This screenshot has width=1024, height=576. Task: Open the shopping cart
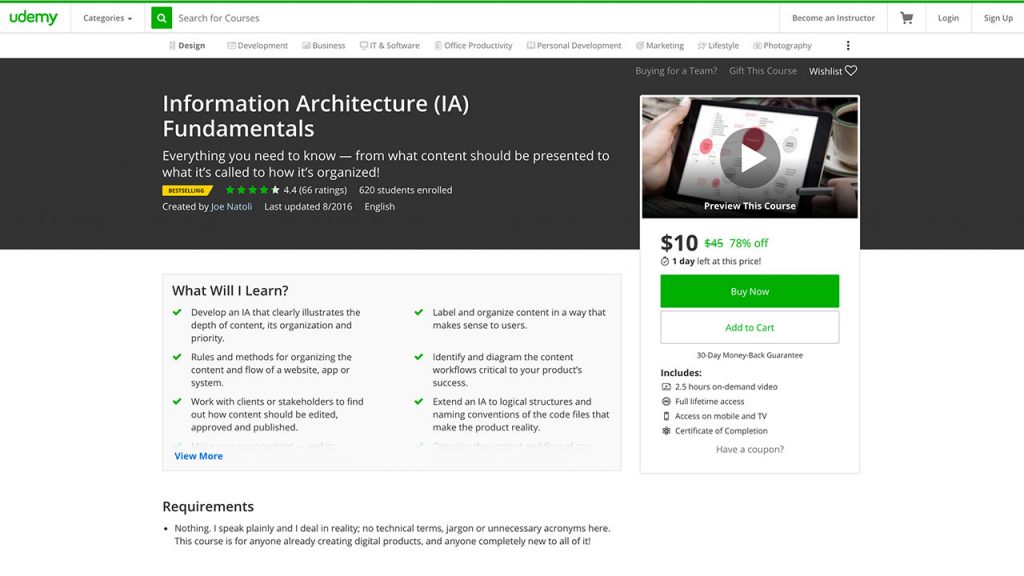pyautogui.click(x=905, y=17)
